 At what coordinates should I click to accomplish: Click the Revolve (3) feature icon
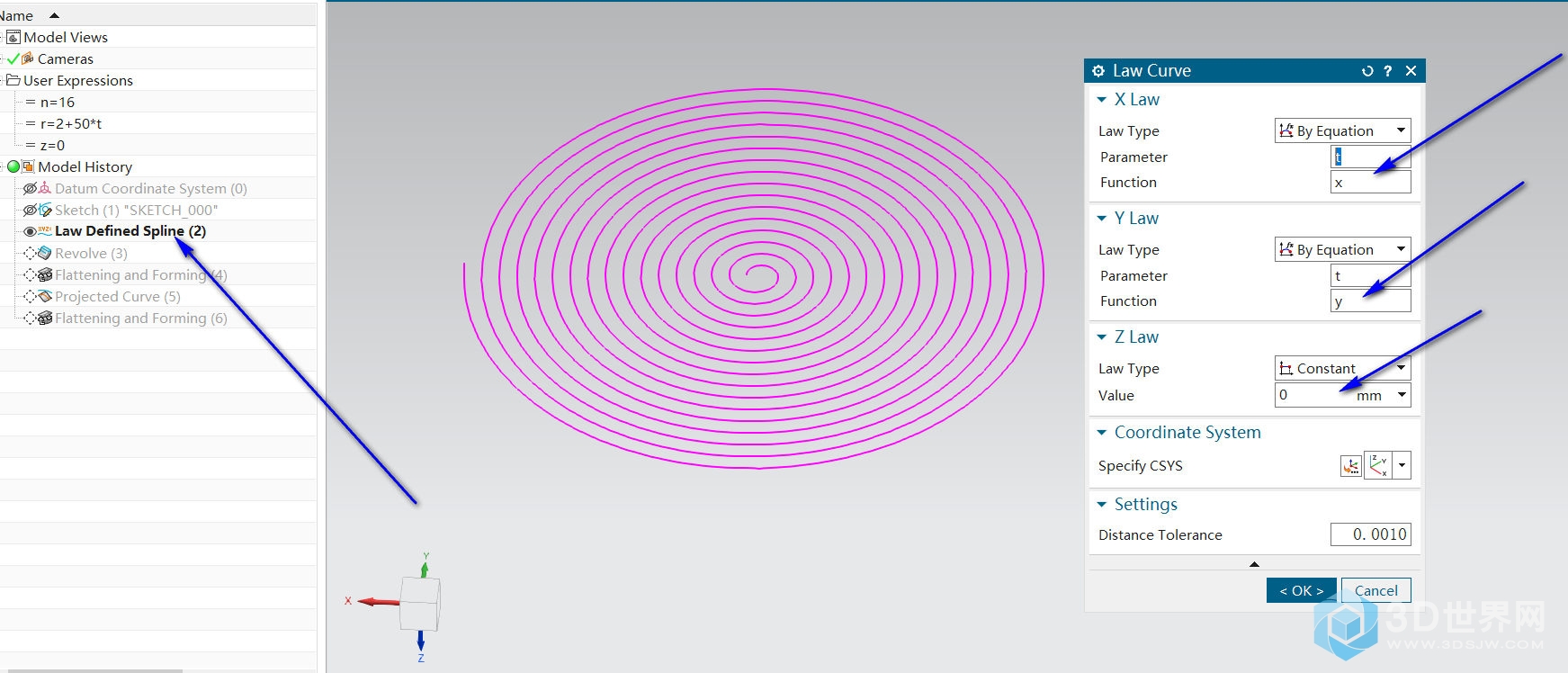pyautogui.click(x=45, y=253)
